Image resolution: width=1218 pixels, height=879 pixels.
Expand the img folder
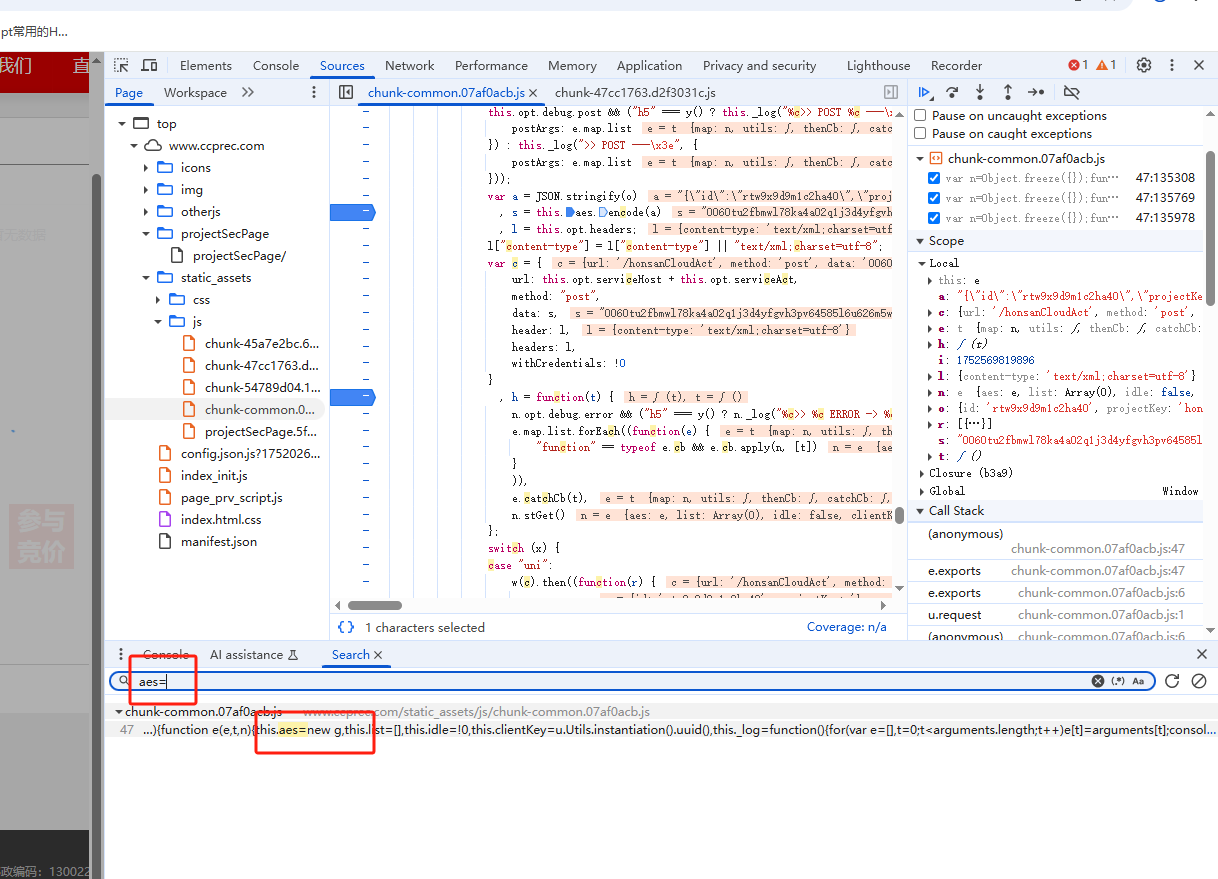point(146,190)
